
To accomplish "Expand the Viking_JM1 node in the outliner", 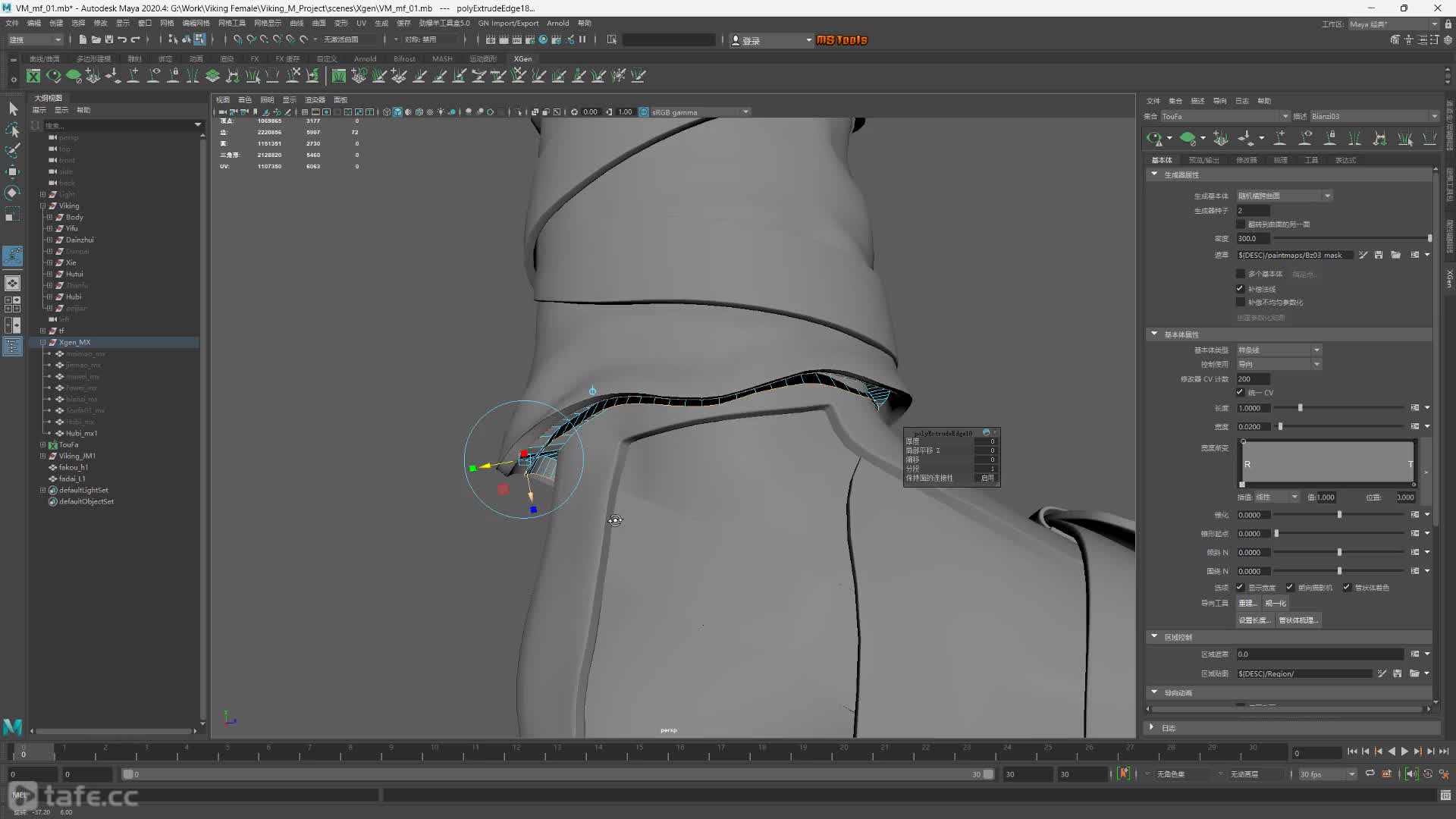I will (43, 456).
